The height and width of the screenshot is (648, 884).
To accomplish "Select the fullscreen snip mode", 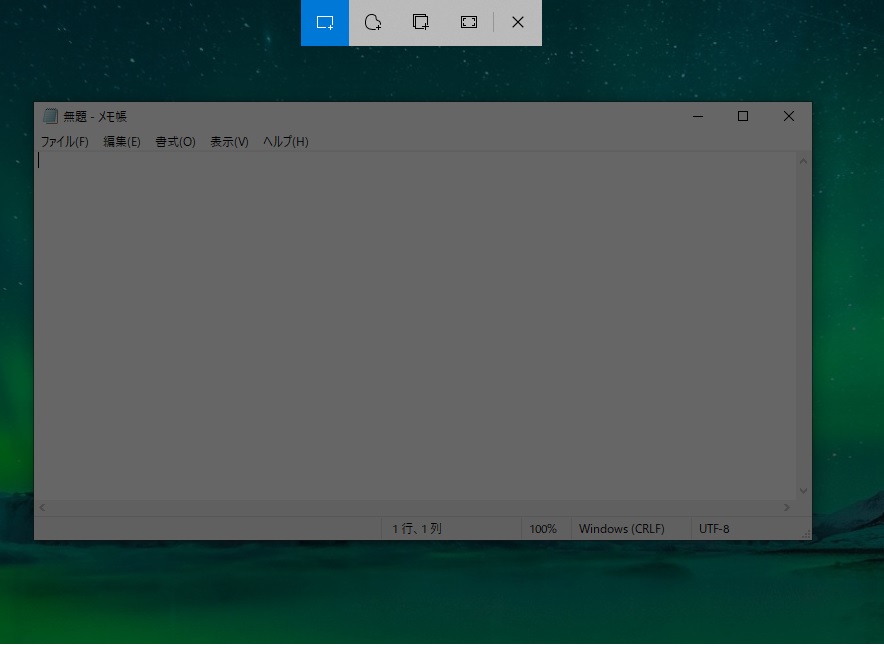I will click(x=468, y=23).
